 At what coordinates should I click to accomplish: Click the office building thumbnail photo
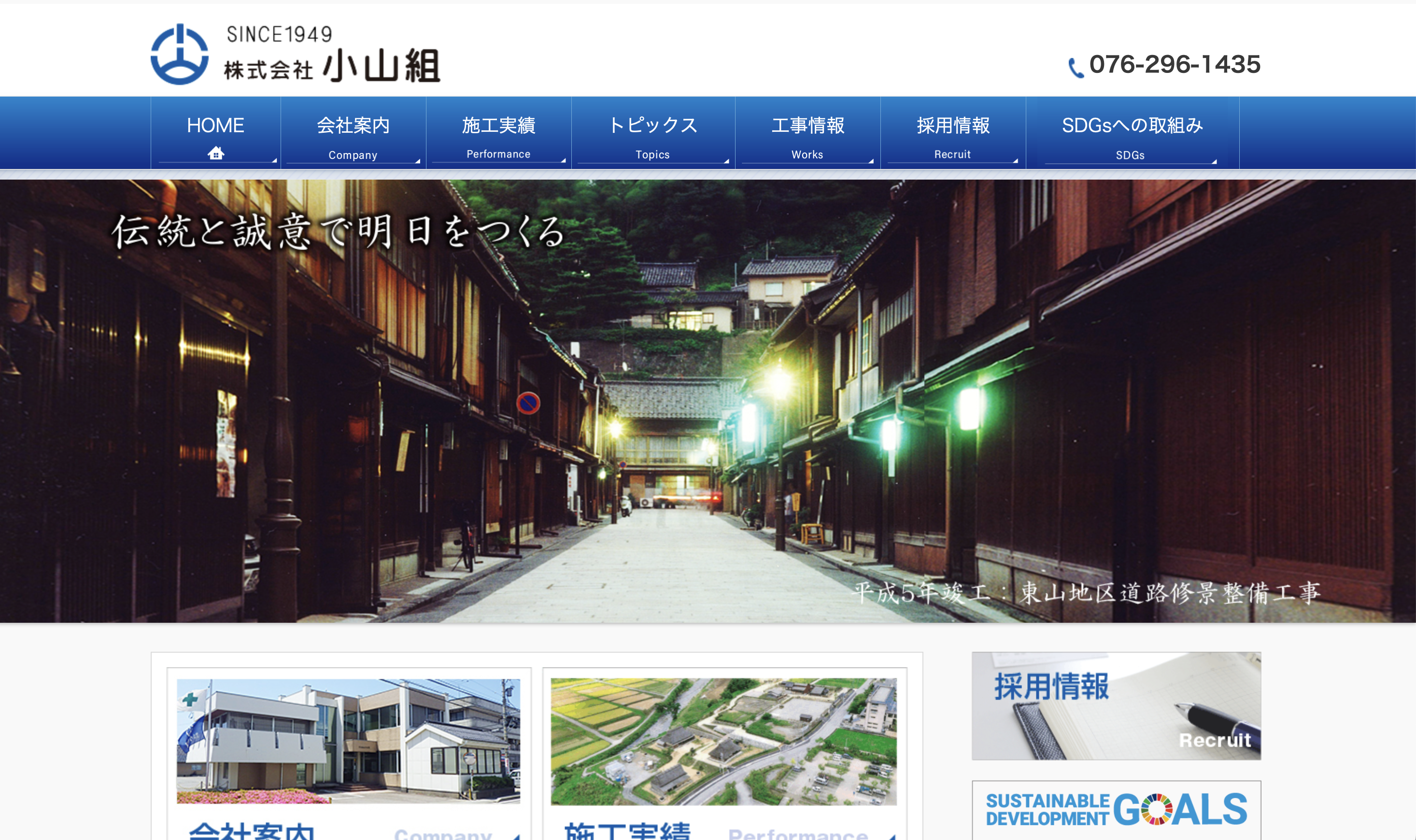(x=348, y=741)
